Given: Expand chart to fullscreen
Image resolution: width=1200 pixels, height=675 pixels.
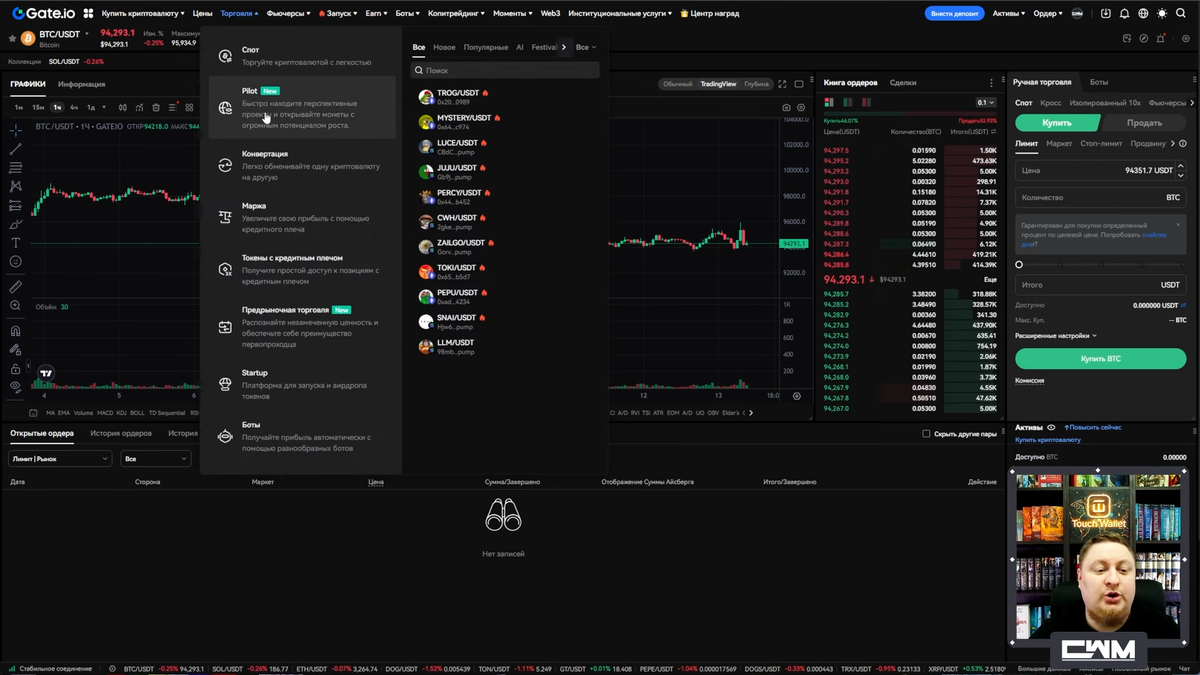Looking at the screenshot, I should coord(782,84).
